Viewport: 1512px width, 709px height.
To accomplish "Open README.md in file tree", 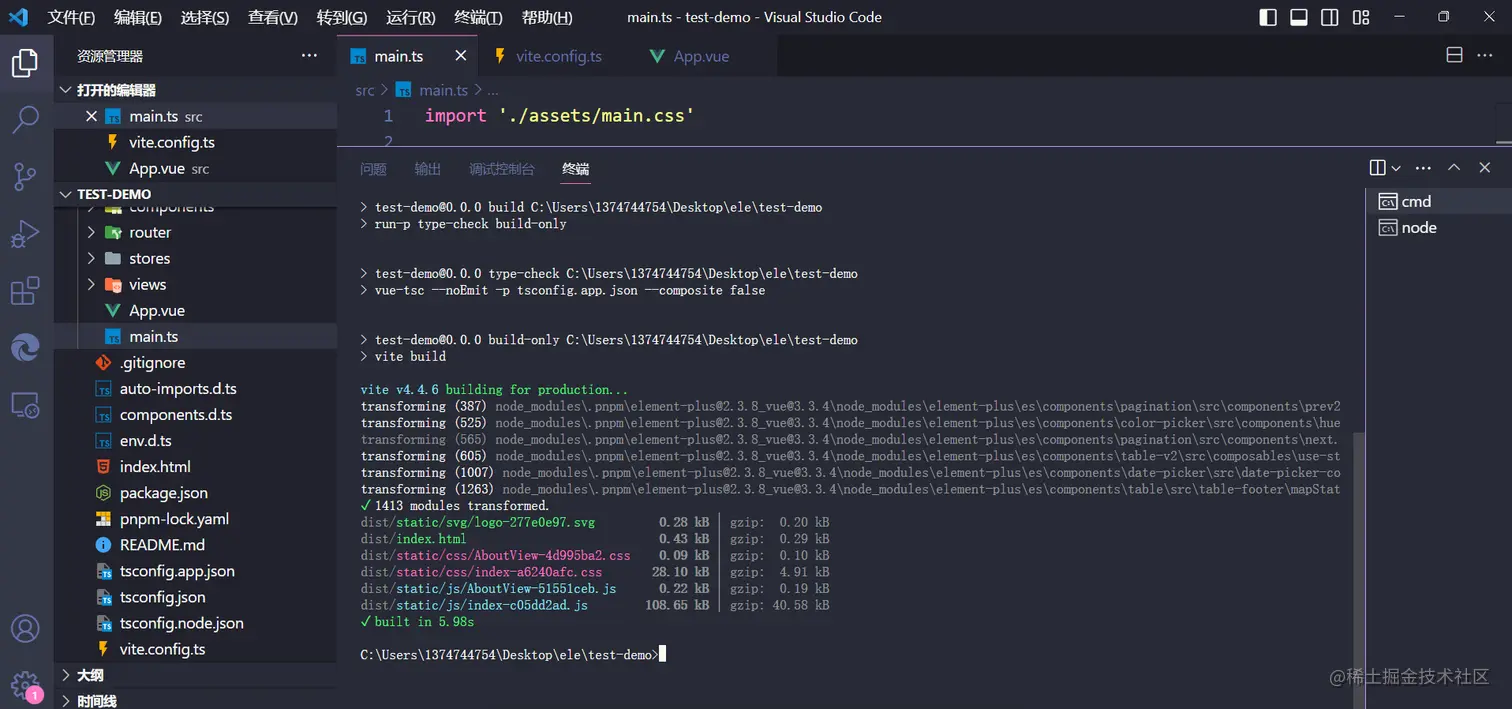I will coord(195,544).
